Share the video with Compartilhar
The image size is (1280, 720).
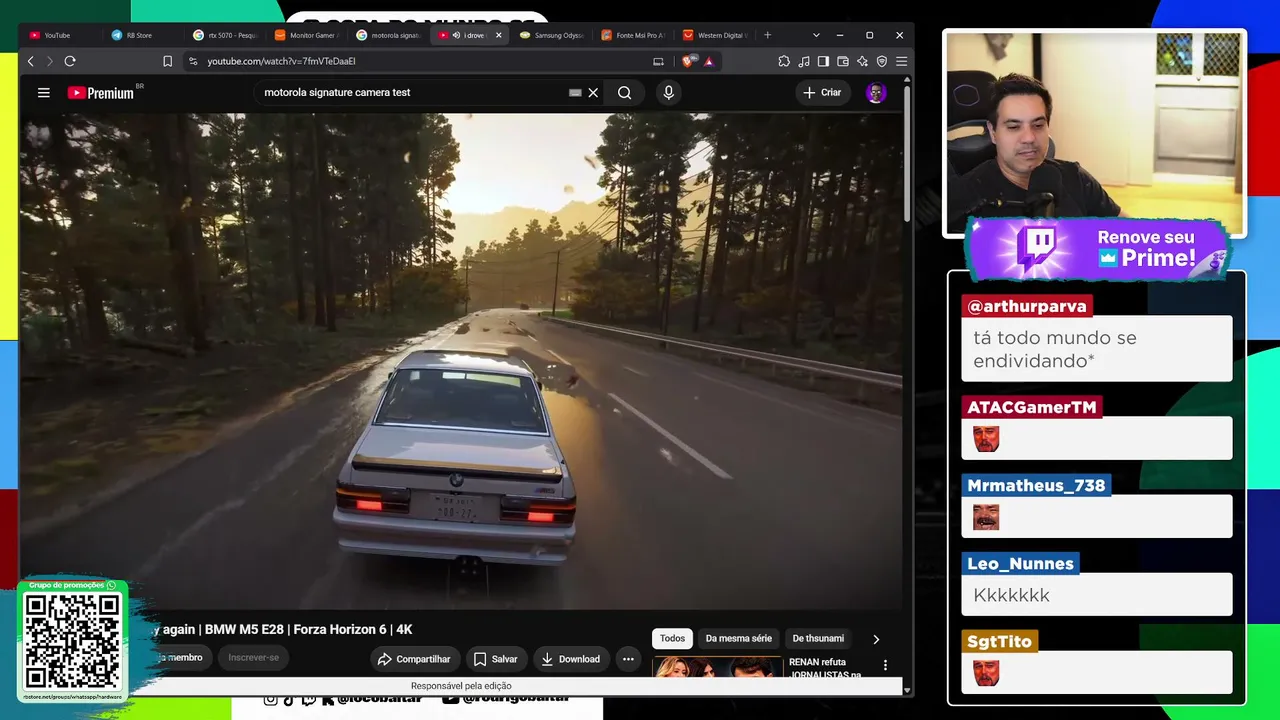[413, 659]
